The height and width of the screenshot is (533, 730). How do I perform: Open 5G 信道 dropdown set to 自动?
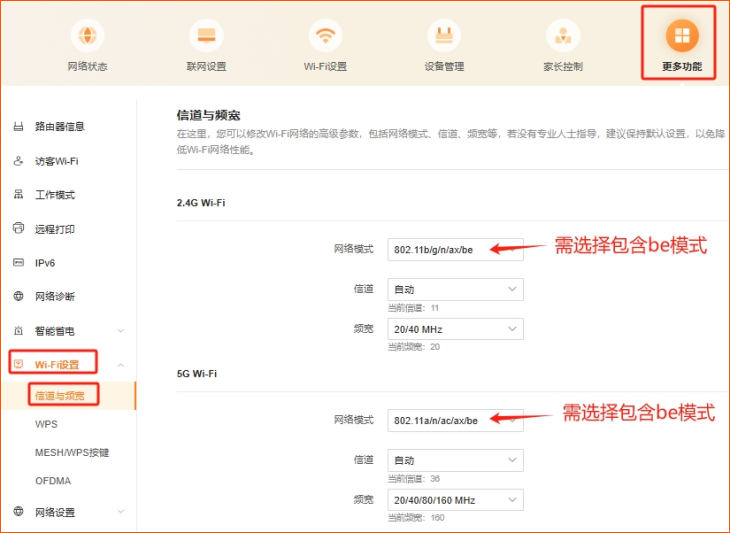(455, 460)
